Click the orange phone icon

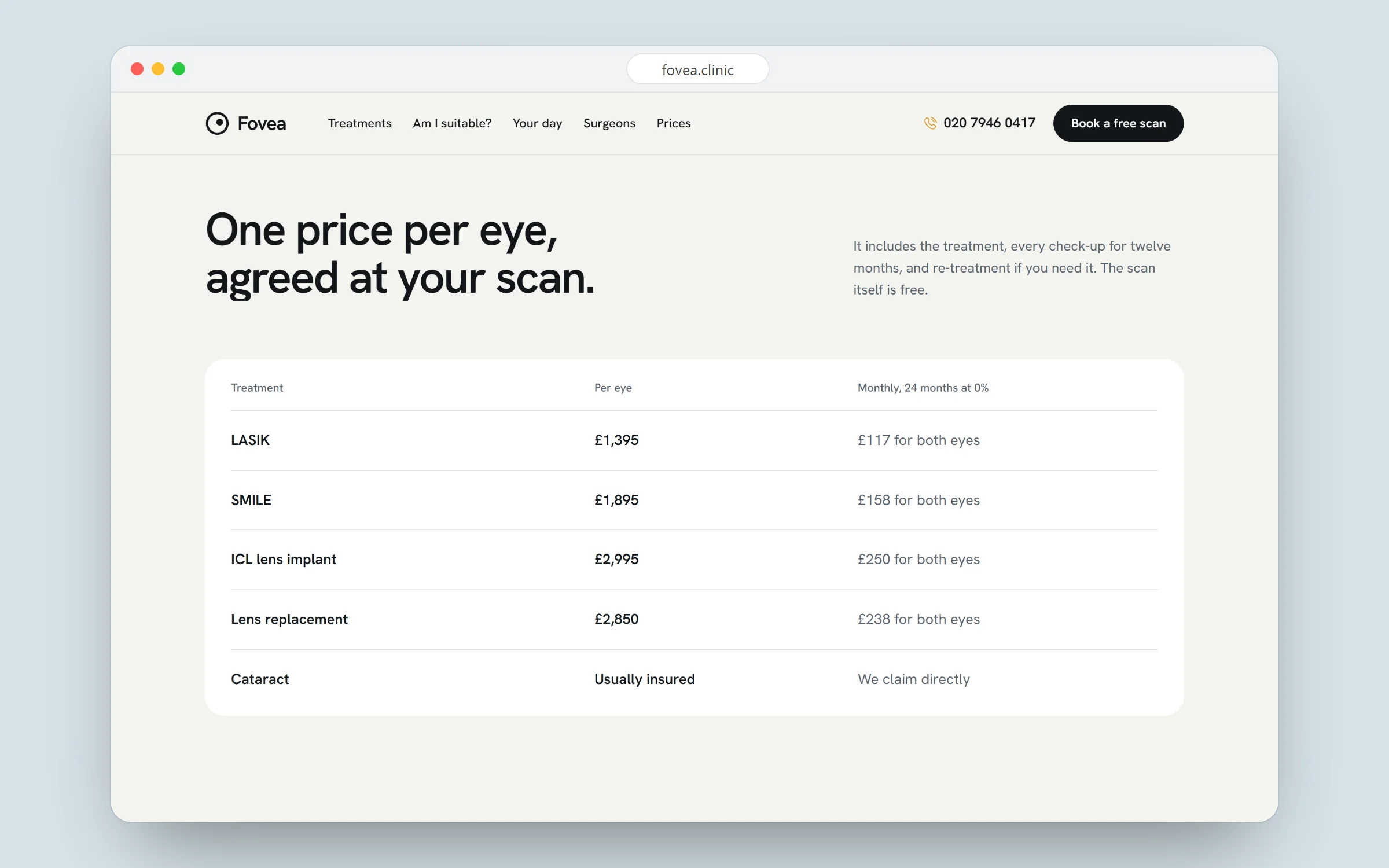pos(930,123)
